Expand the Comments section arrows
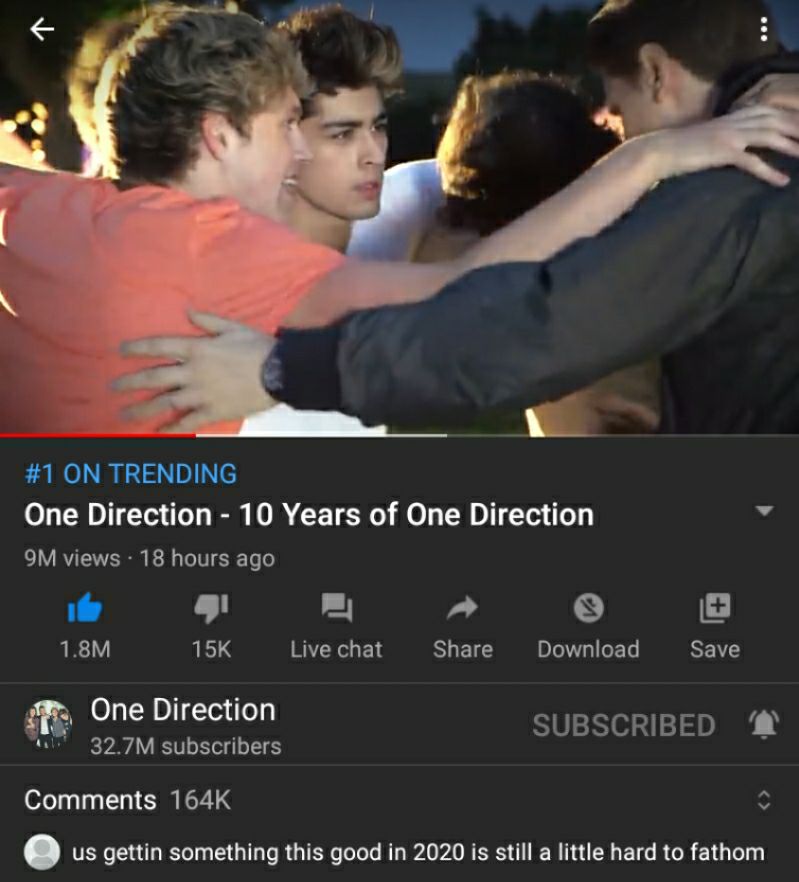 pyautogui.click(x=764, y=799)
